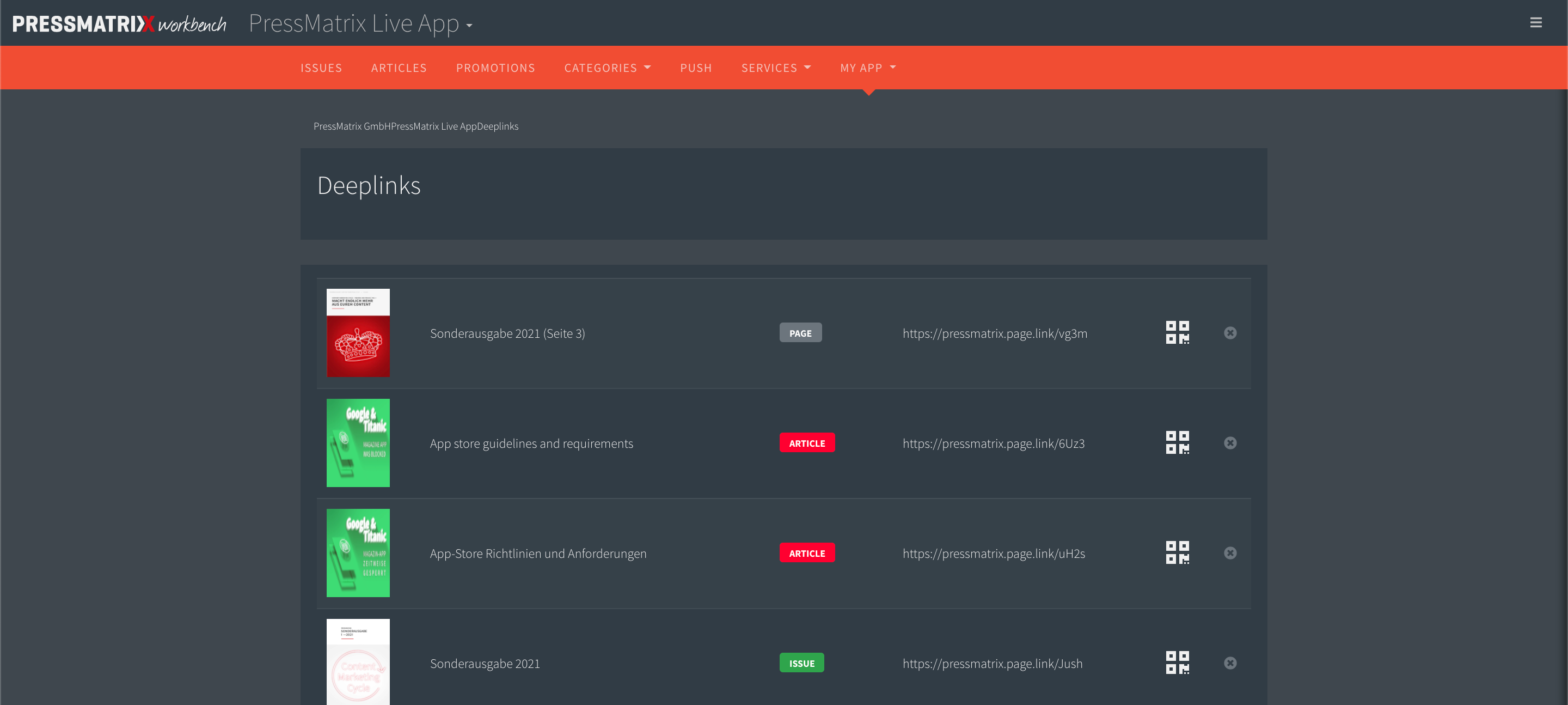Click the Deeplinks breadcrumb
This screenshot has height=705, width=1568.
click(498, 126)
